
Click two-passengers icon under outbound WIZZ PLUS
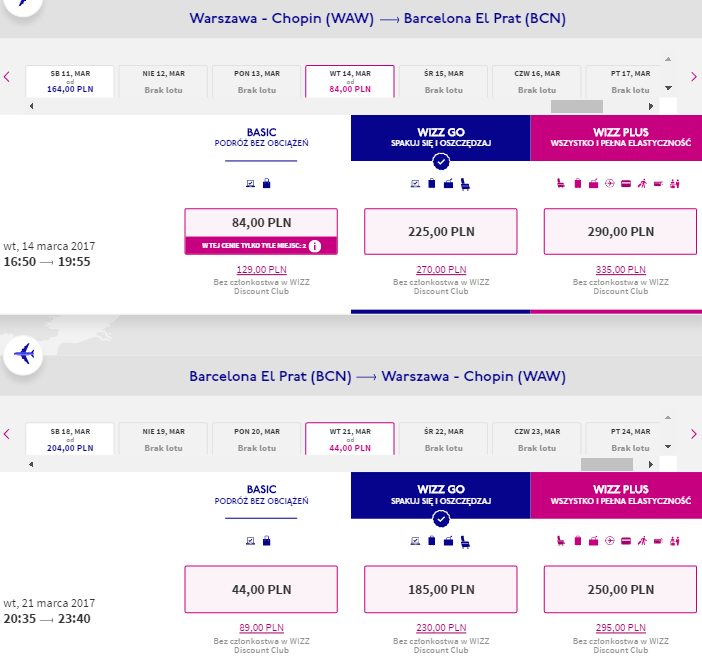(675, 183)
